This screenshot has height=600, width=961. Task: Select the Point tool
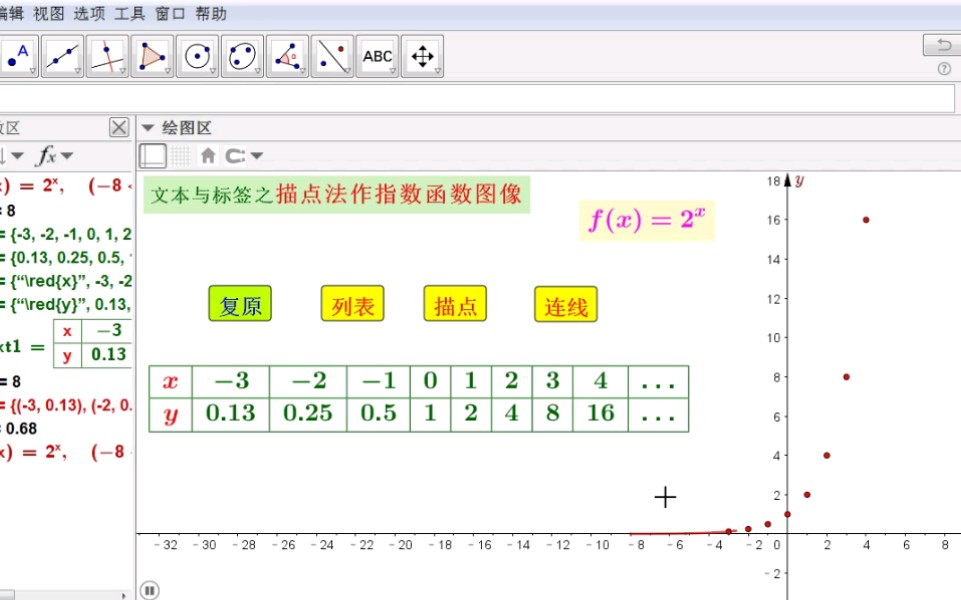coord(17,56)
